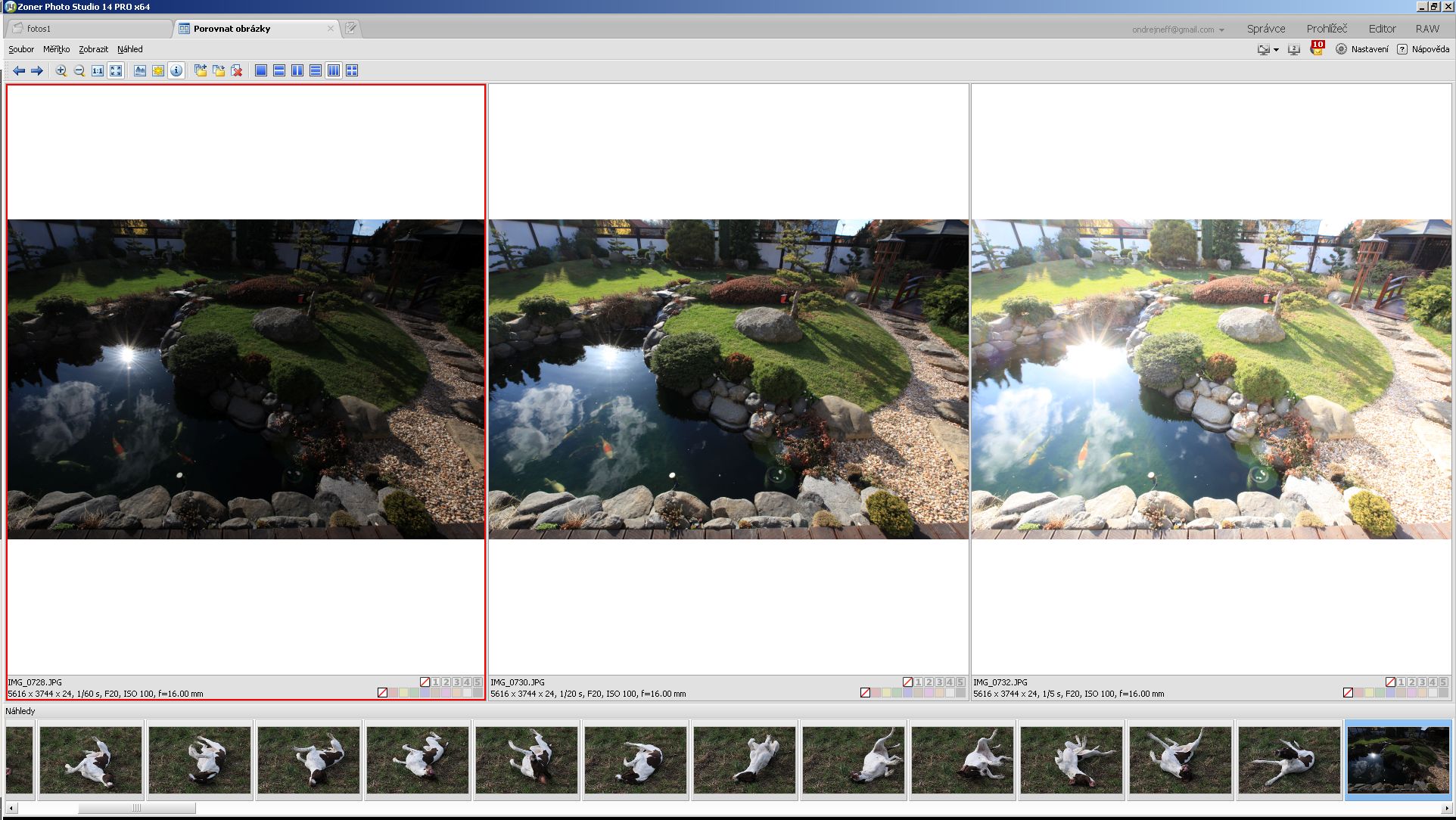This screenshot has width=1456, height=820.
Task: Expand the ondrejneff@gmail.com account dropdown
Action: pyautogui.click(x=1221, y=30)
